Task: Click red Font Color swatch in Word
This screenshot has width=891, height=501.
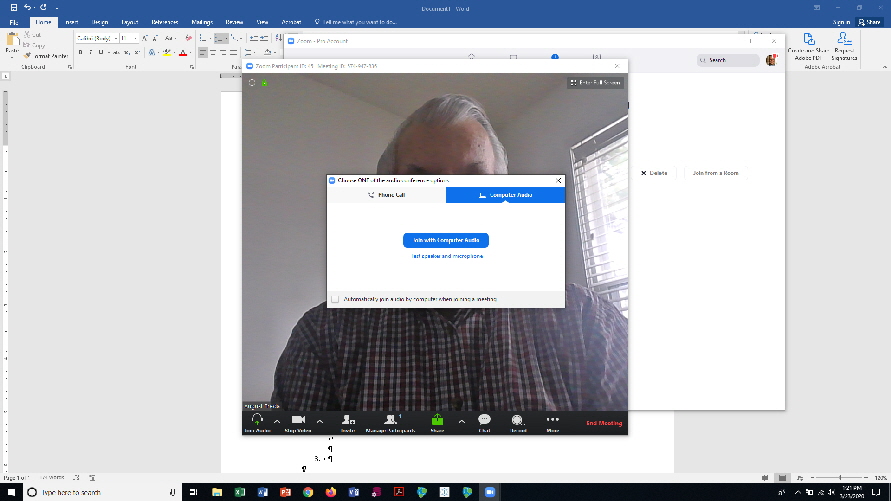Action: click(x=183, y=53)
